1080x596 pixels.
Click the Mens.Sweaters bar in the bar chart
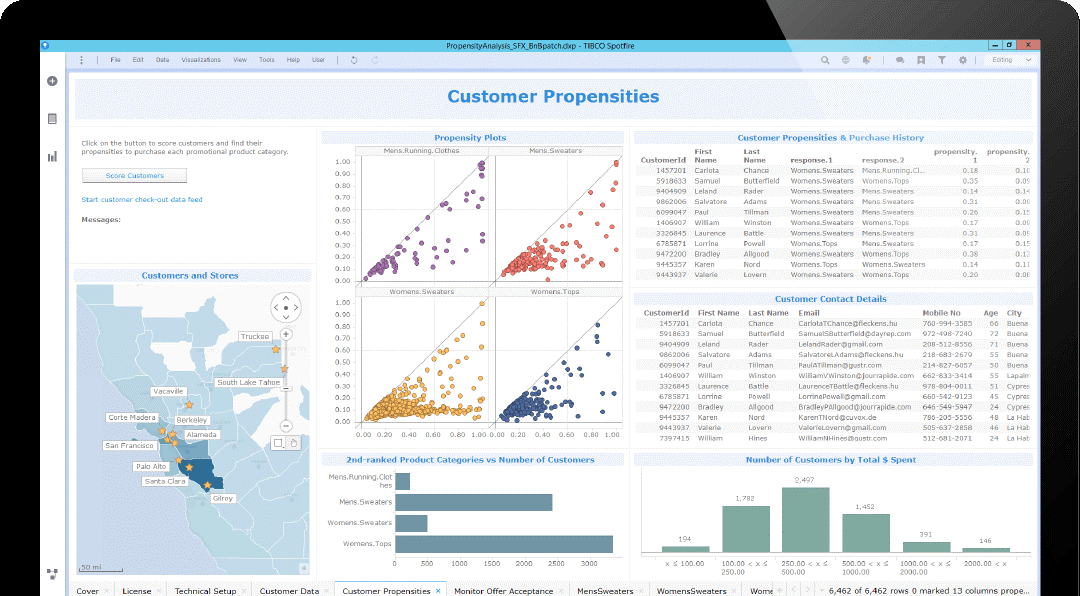click(x=473, y=502)
